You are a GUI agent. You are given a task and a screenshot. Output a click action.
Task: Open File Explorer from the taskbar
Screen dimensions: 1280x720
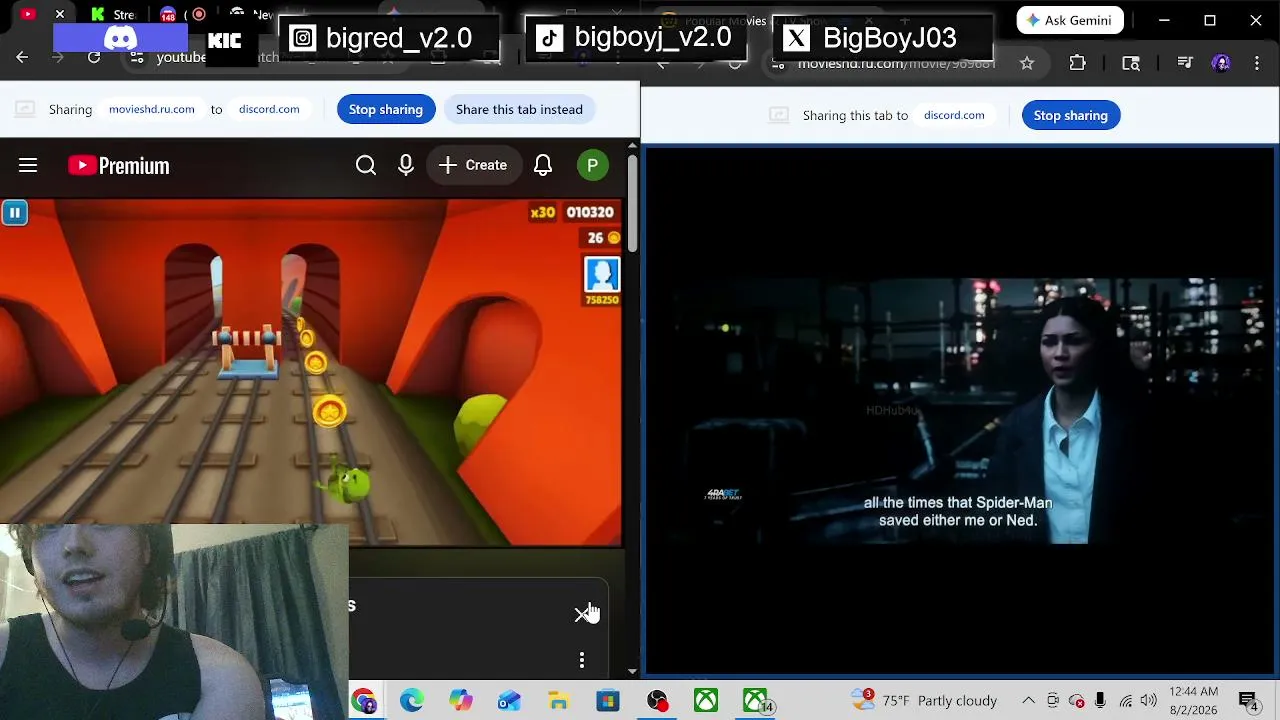[x=559, y=701]
